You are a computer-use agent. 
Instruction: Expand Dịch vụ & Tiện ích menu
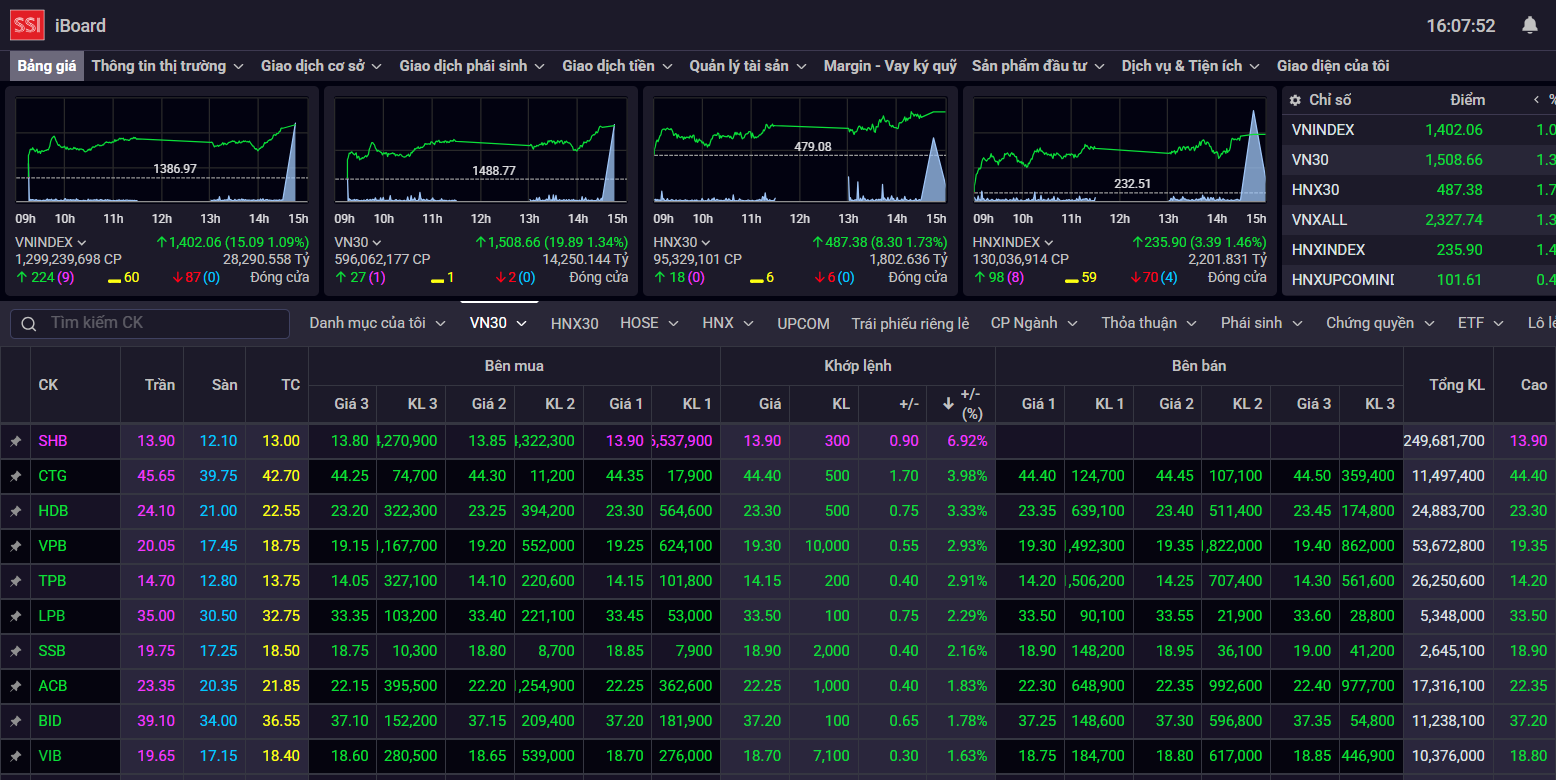tap(1191, 66)
